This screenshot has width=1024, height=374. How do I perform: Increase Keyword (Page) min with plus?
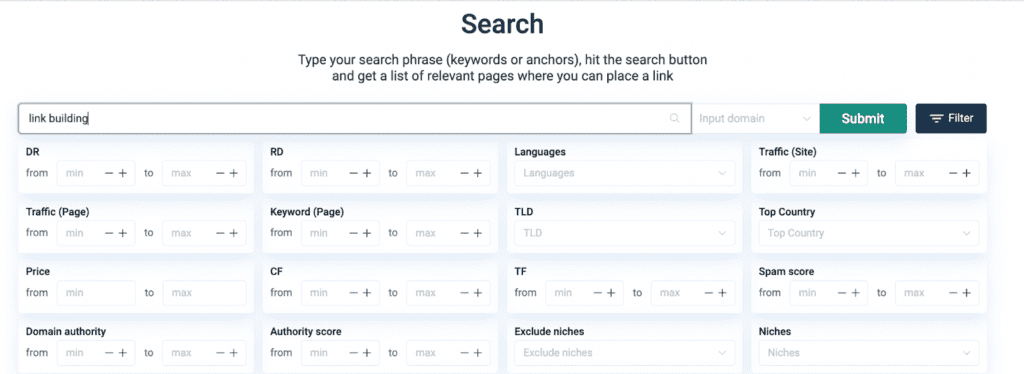[x=366, y=233]
